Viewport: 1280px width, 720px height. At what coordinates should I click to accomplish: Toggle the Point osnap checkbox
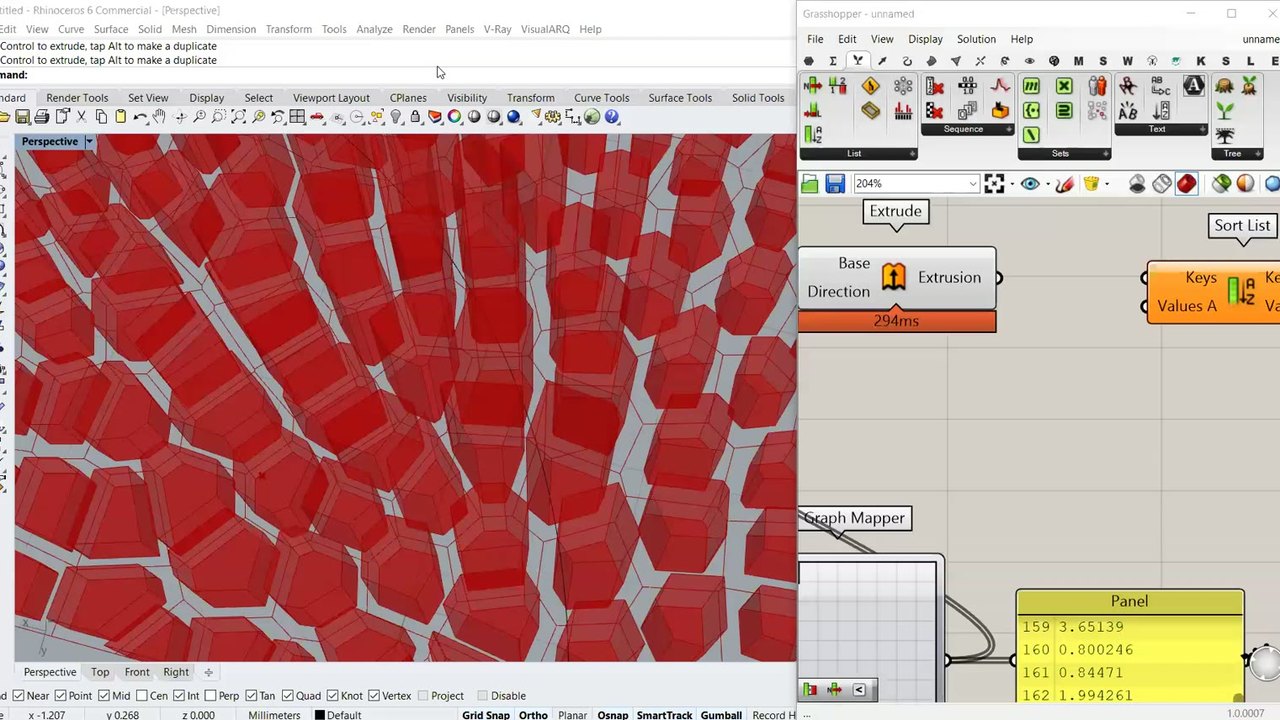point(60,696)
